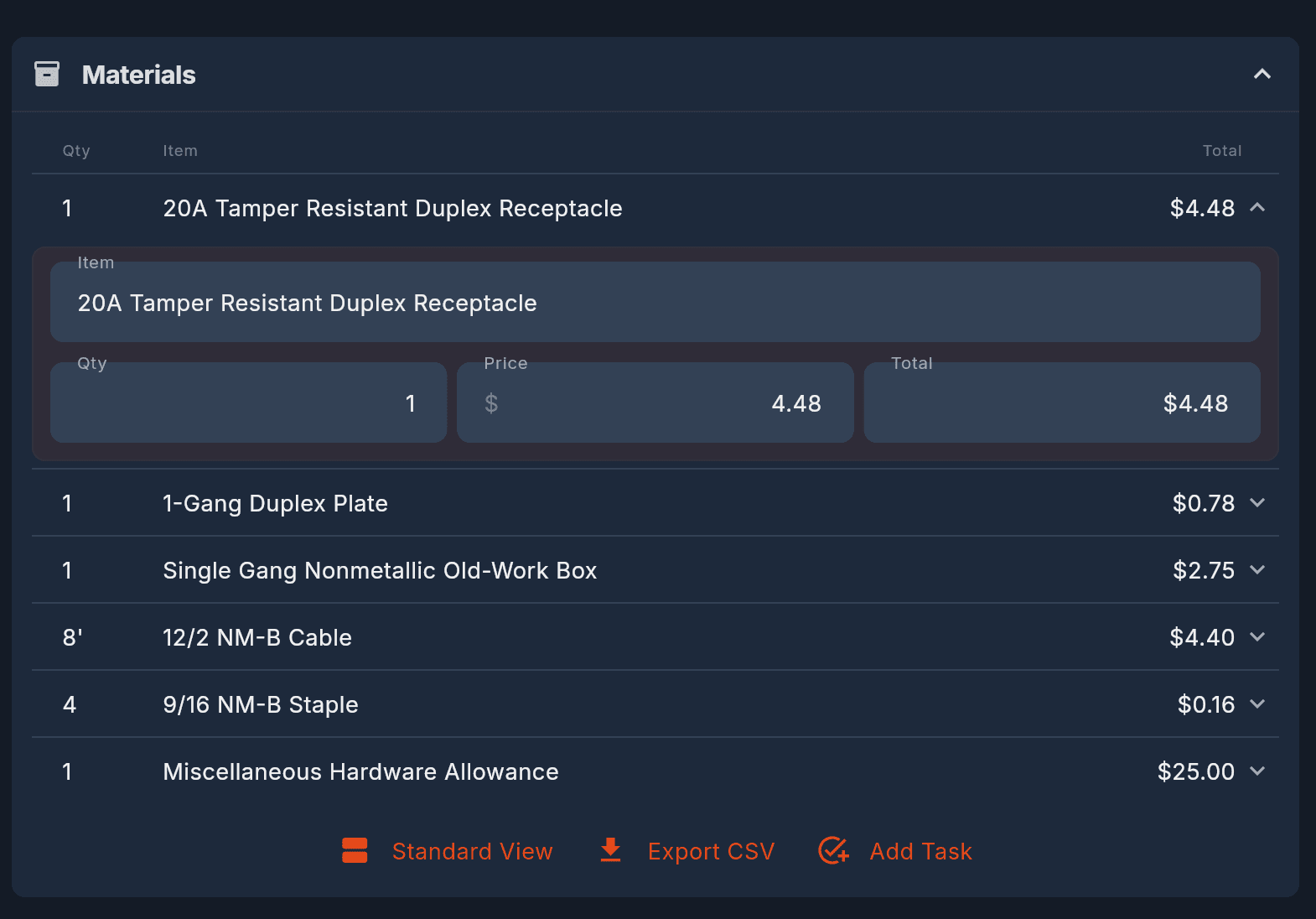
Task: Click the $2.75 total value
Action: pos(1204,570)
